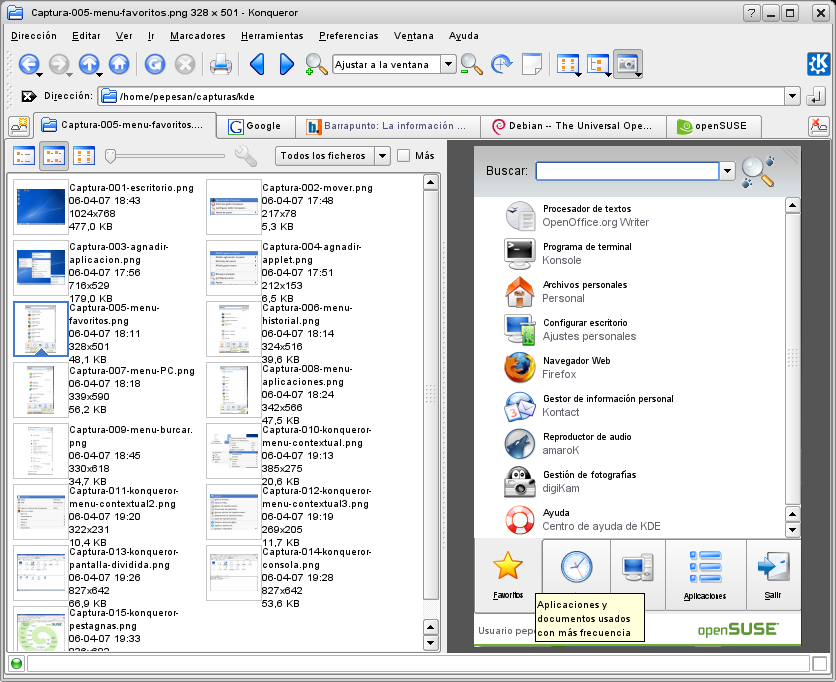Screen dimensions: 836x682
Task: Enable the Más checkbox
Action: coord(404,156)
